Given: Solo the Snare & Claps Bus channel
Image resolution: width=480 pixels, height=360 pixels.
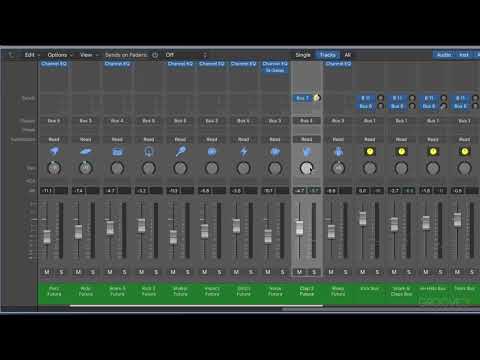Looking at the screenshot, I should click(x=409, y=272).
